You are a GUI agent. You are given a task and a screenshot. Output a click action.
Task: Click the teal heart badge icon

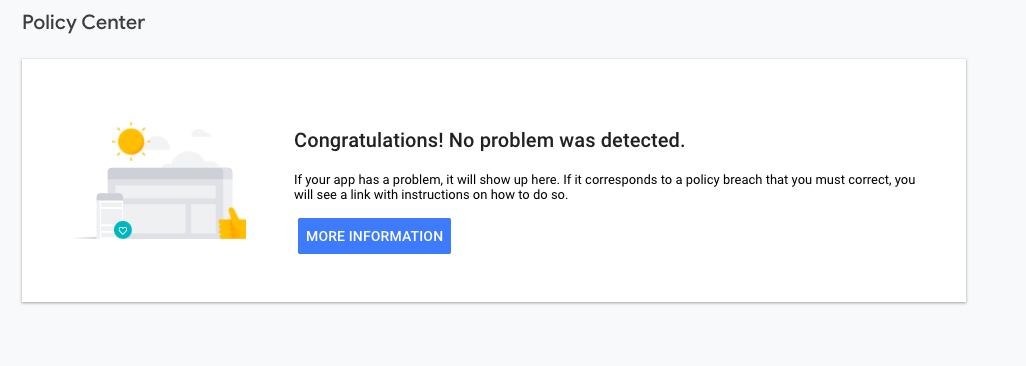[x=123, y=230]
